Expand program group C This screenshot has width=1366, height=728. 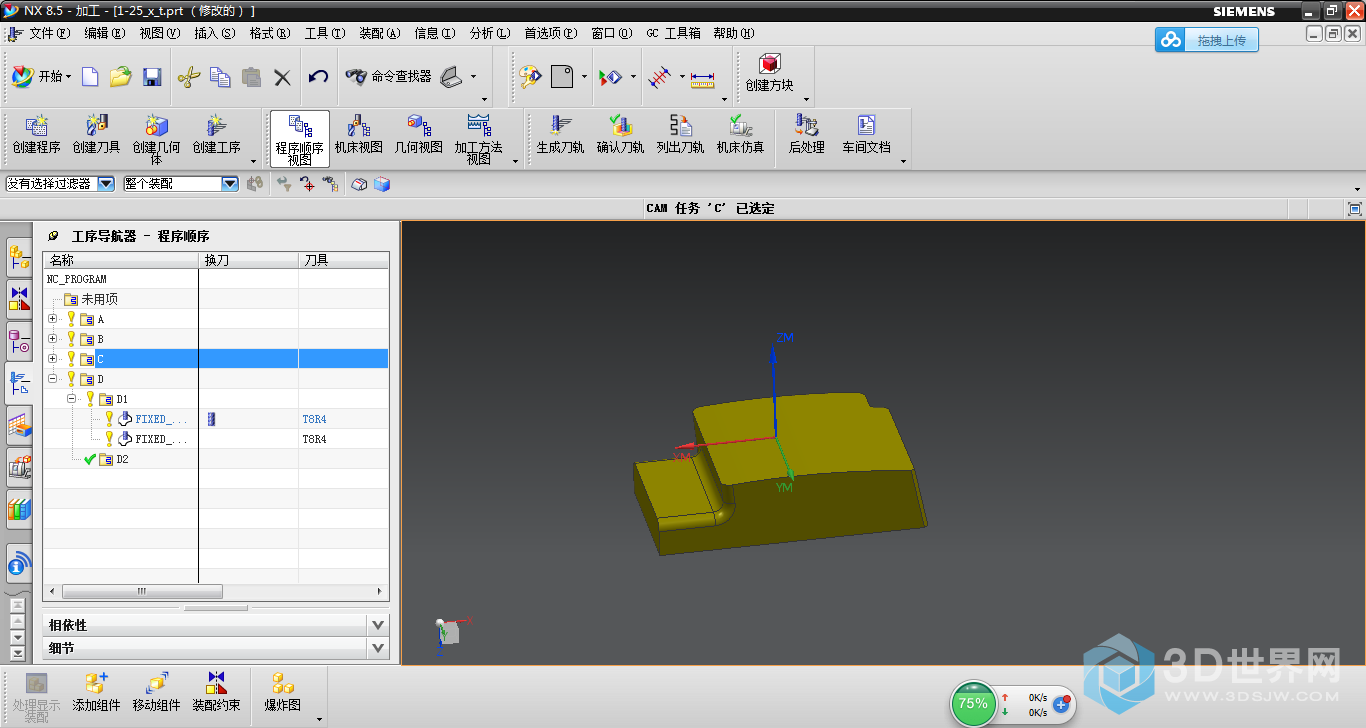(x=53, y=359)
